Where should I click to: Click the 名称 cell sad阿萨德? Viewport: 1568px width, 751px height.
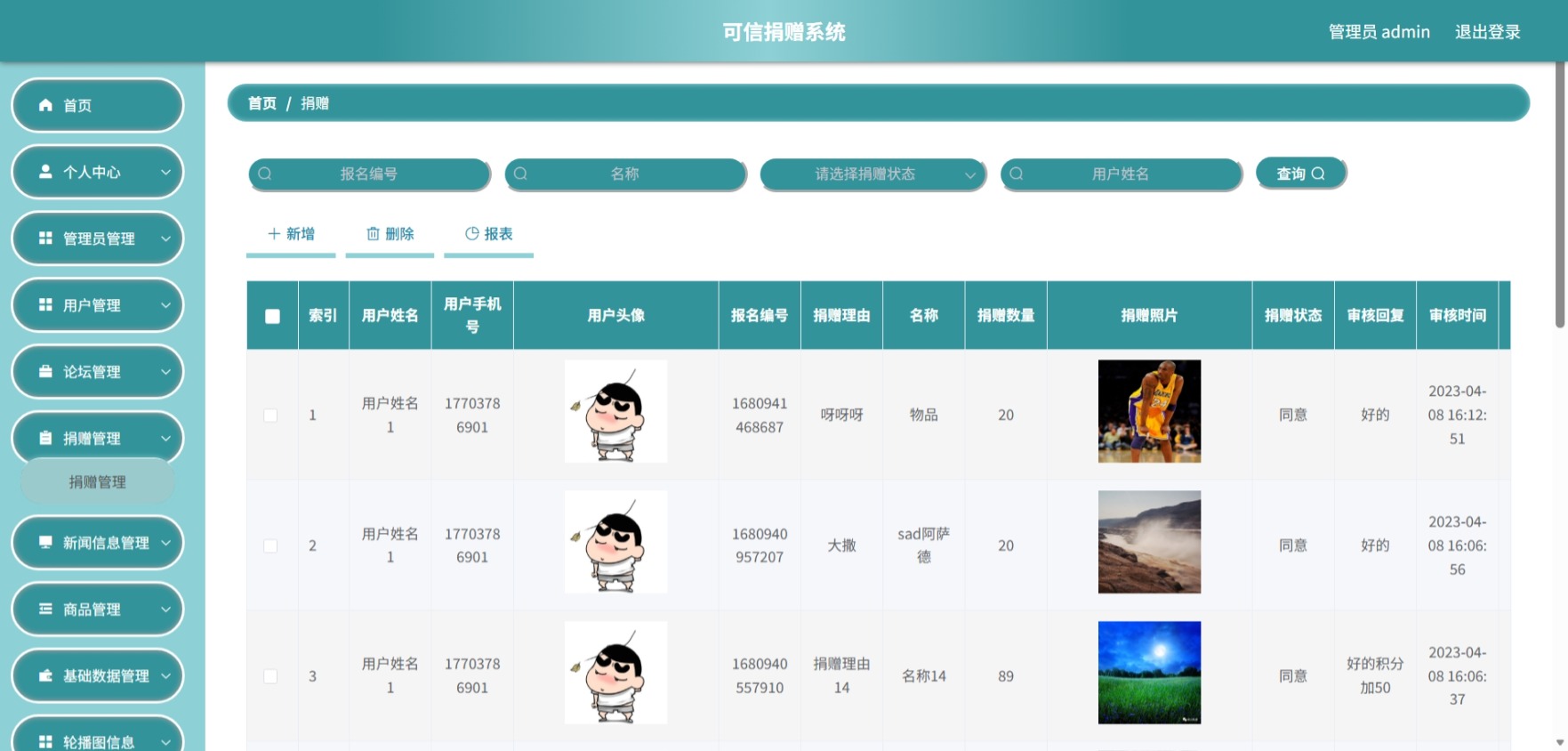click(x=923, y=545)
